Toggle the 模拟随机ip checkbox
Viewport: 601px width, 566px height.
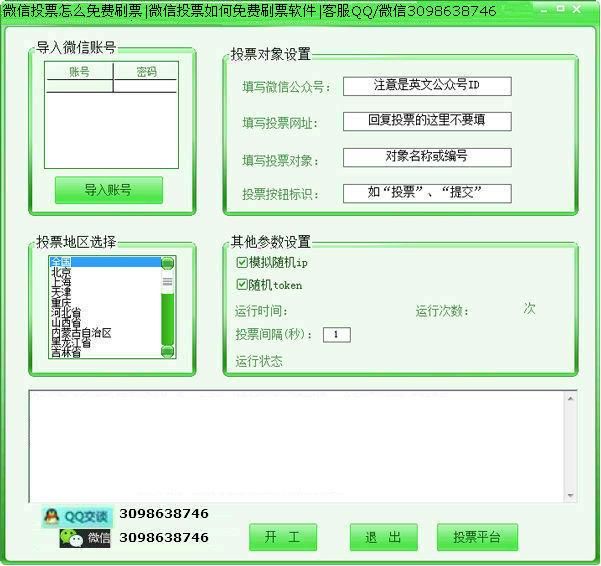(x=241, y=262)
